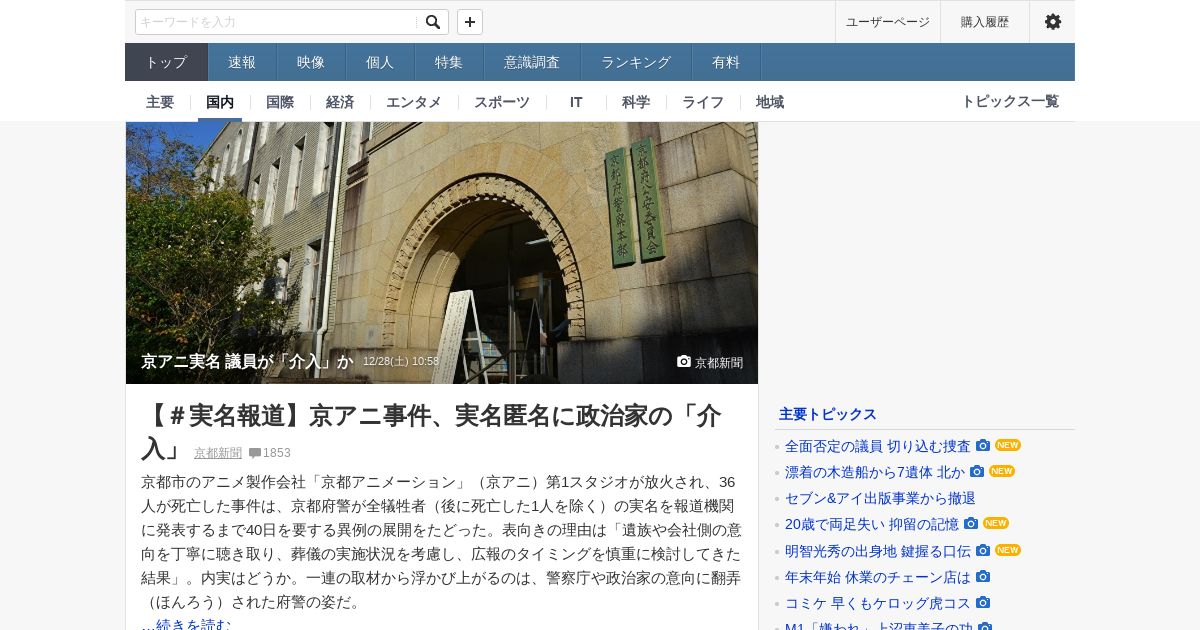Viewport: 1200px width, 630px height.
Task: Select the 映像 navigation tab
Action: [311, 62]
